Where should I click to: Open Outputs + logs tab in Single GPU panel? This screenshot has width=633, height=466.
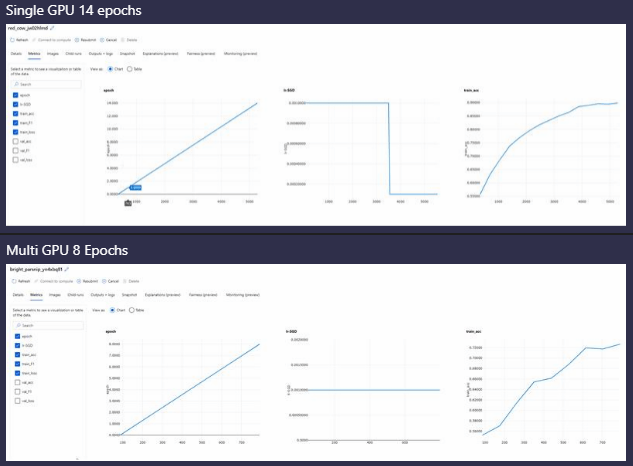click(101, 54)
